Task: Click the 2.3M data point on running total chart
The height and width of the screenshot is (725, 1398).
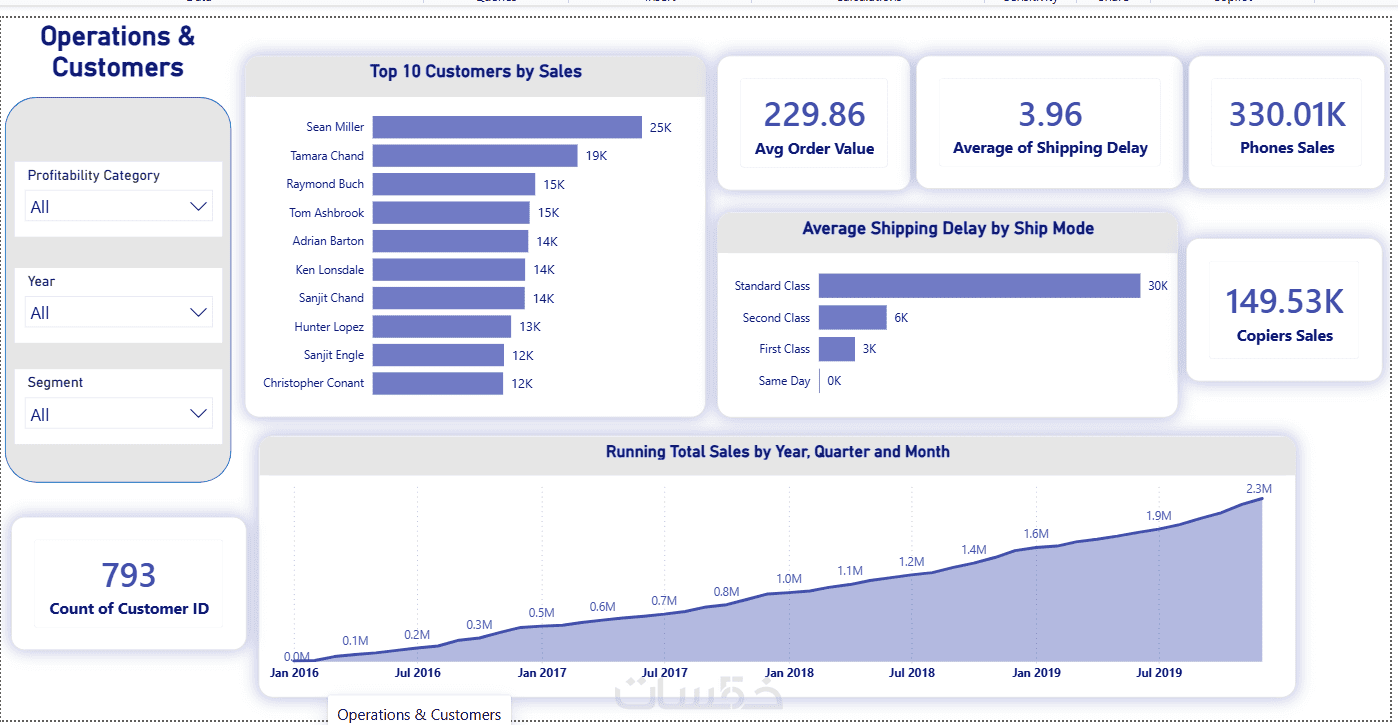Action: click(x=1261, y=498)
